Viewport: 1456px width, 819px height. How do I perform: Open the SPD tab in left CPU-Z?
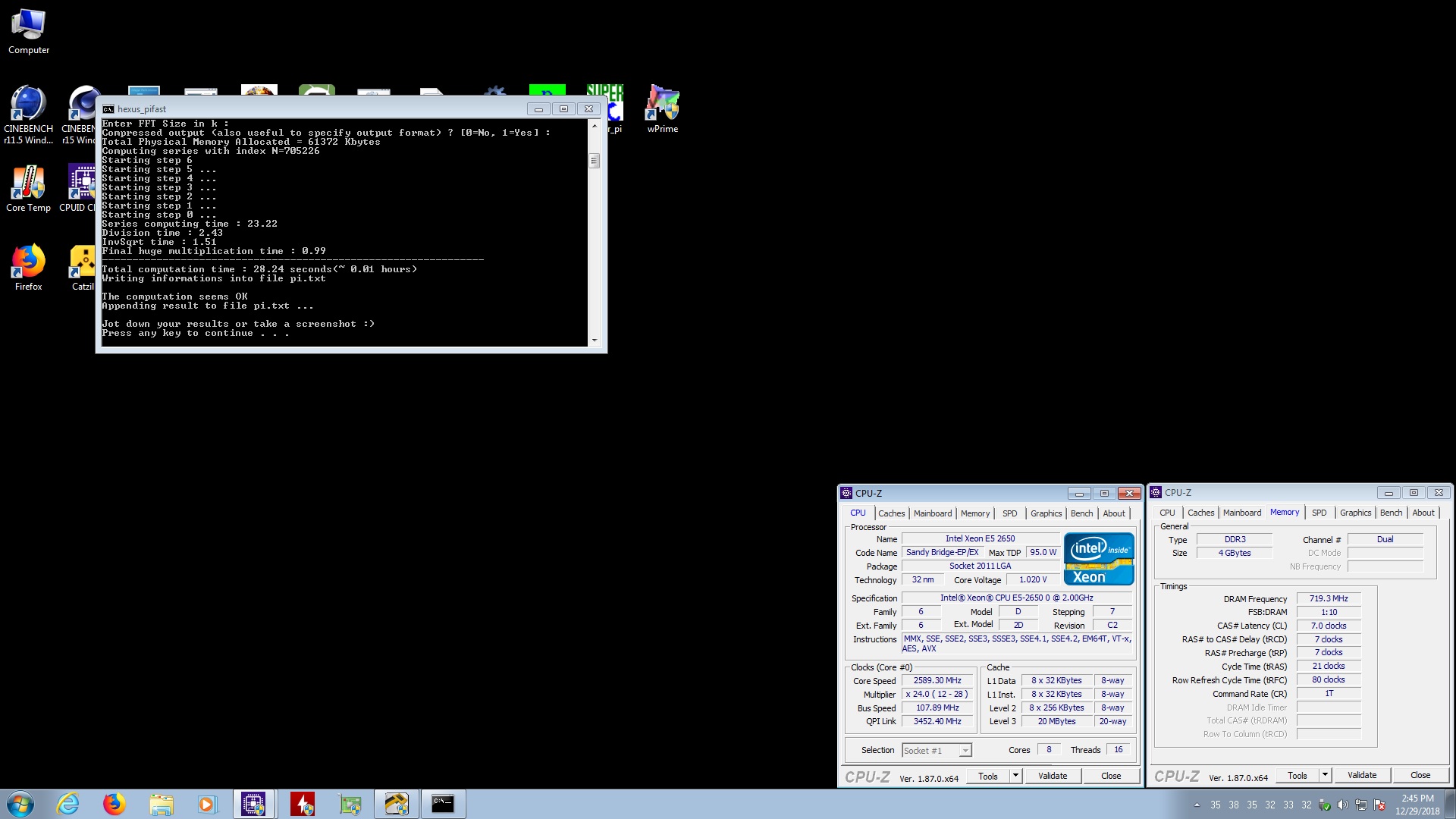coord(1009,513)
